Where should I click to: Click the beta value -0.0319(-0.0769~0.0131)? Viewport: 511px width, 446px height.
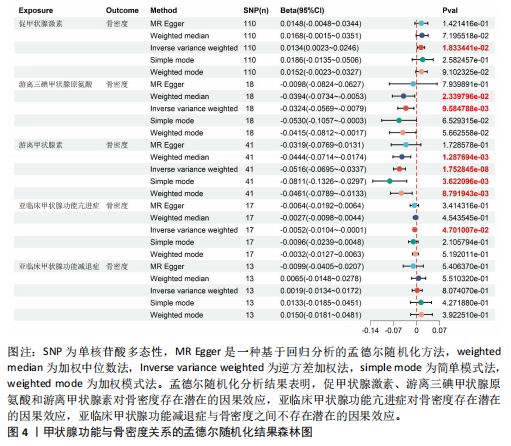[322, 145]
